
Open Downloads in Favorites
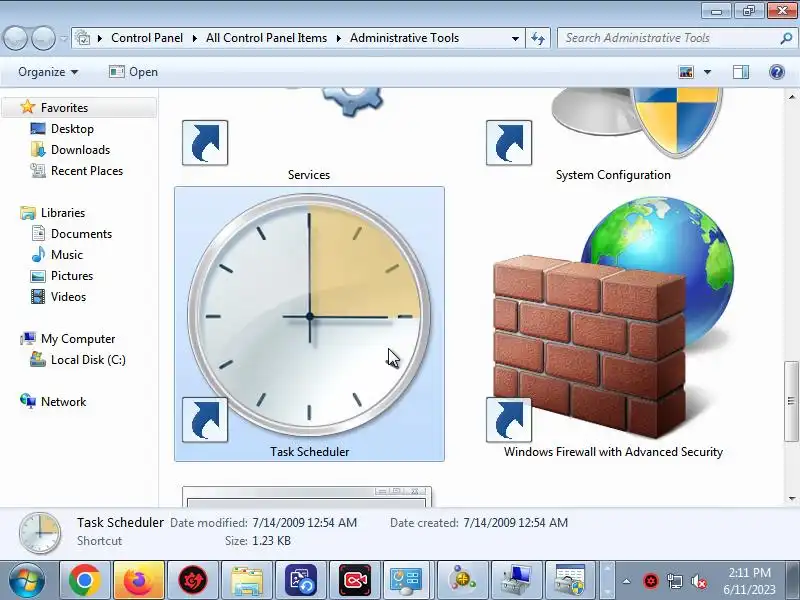(81, 149)
